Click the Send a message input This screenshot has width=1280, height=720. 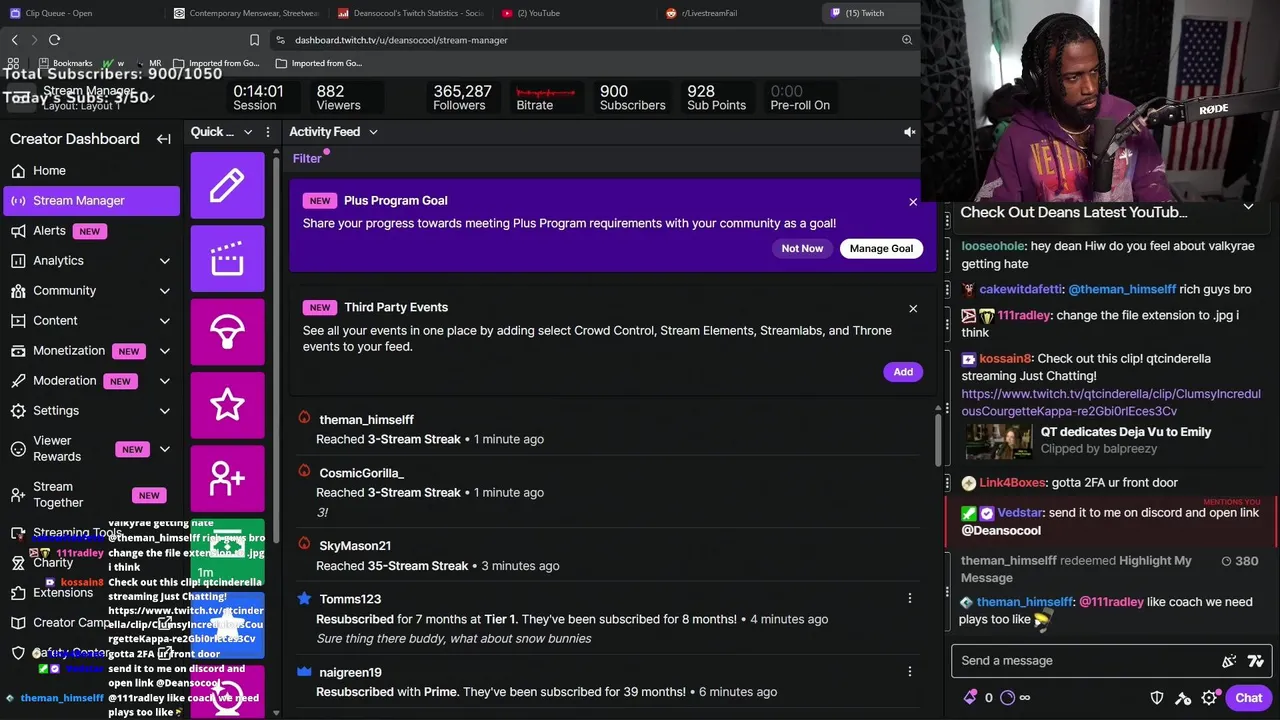(1085, 661)
